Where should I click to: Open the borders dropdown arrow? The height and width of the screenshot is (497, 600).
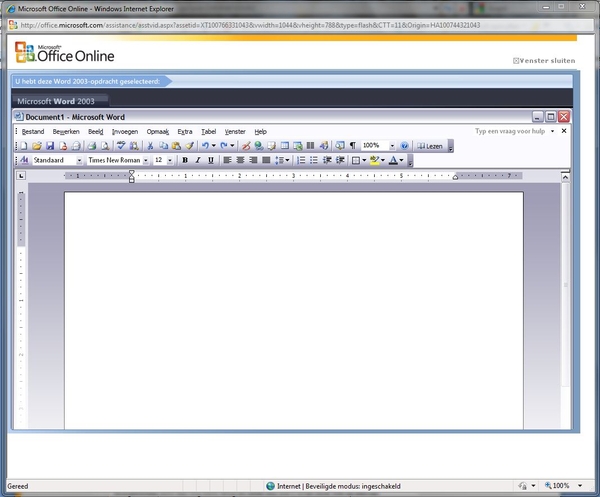click(x=364, y=160)
